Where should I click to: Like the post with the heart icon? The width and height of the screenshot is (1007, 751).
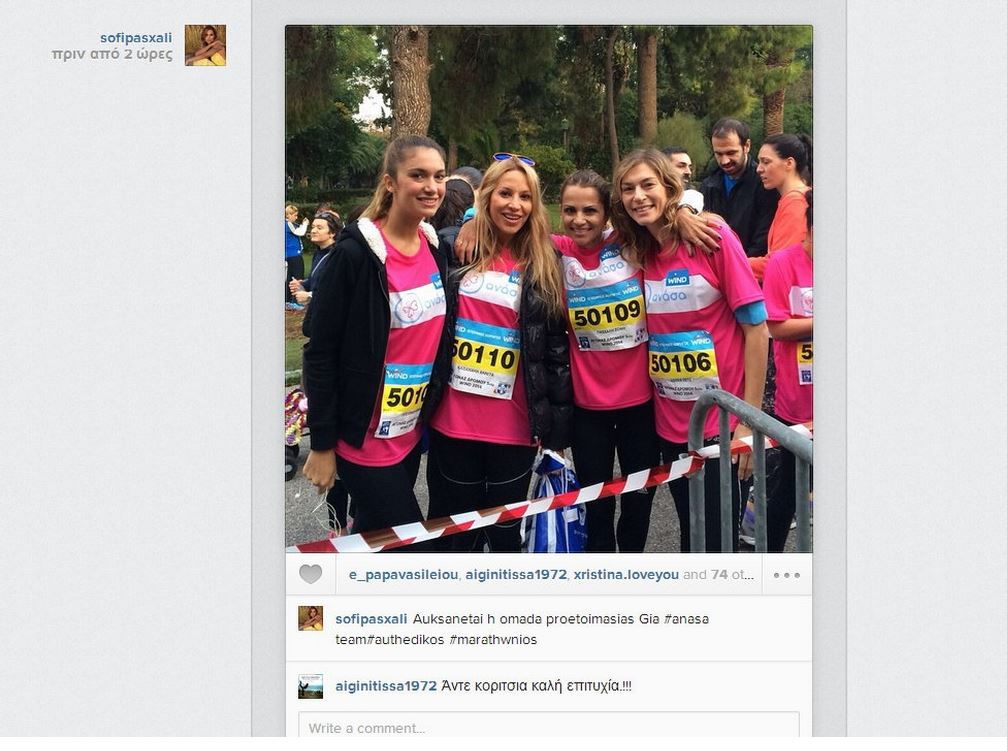click(311, 574)
